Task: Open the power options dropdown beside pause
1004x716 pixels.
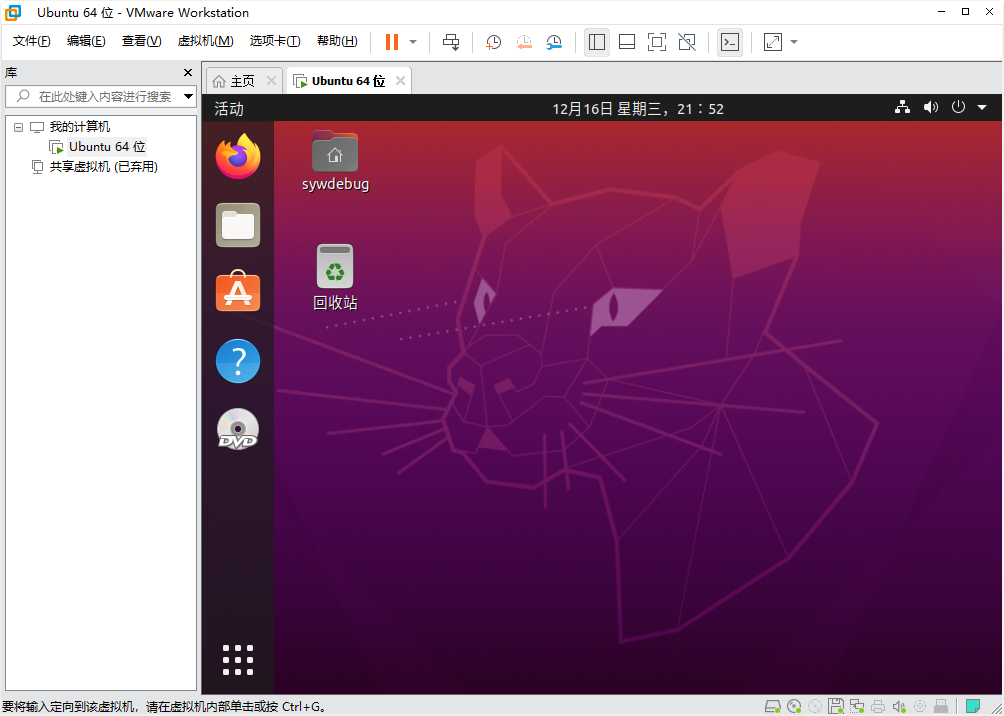Action: click(x=413, y=42)
